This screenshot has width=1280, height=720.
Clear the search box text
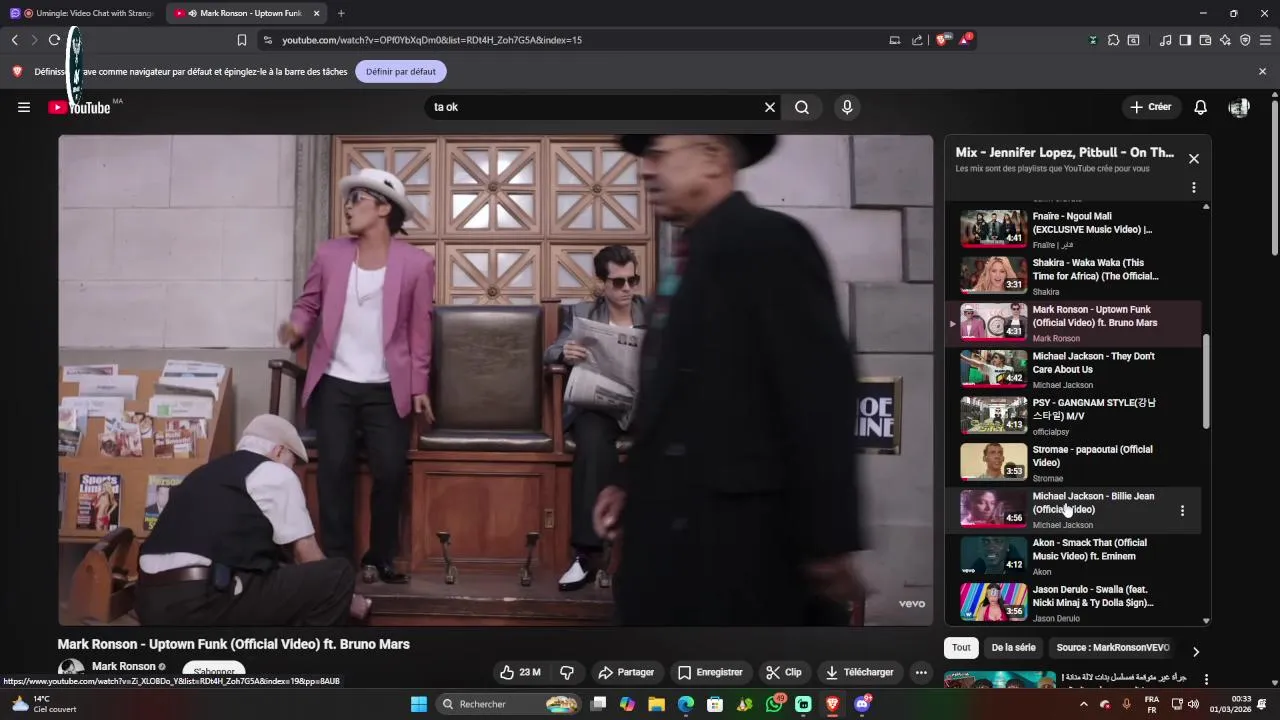770,107
